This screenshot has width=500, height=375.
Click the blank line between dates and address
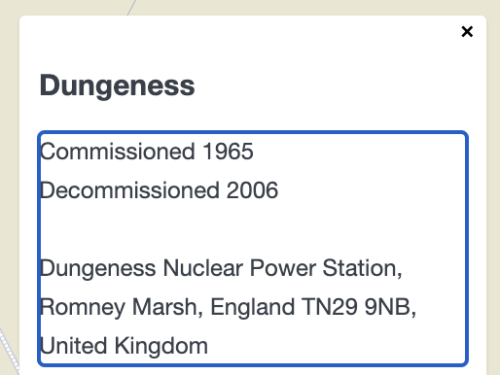[x=253, y=229]
